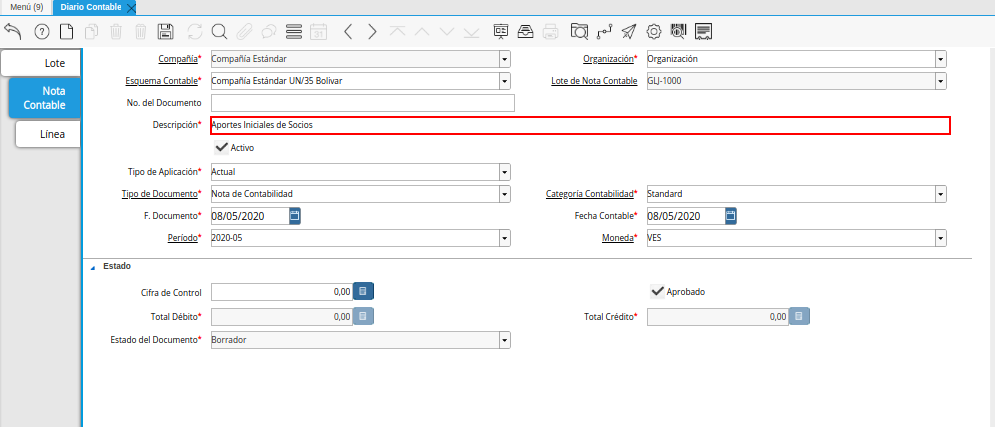The image size is (995, 427).
Task: Click the first Delete trash icon
Action: (117, 31)
